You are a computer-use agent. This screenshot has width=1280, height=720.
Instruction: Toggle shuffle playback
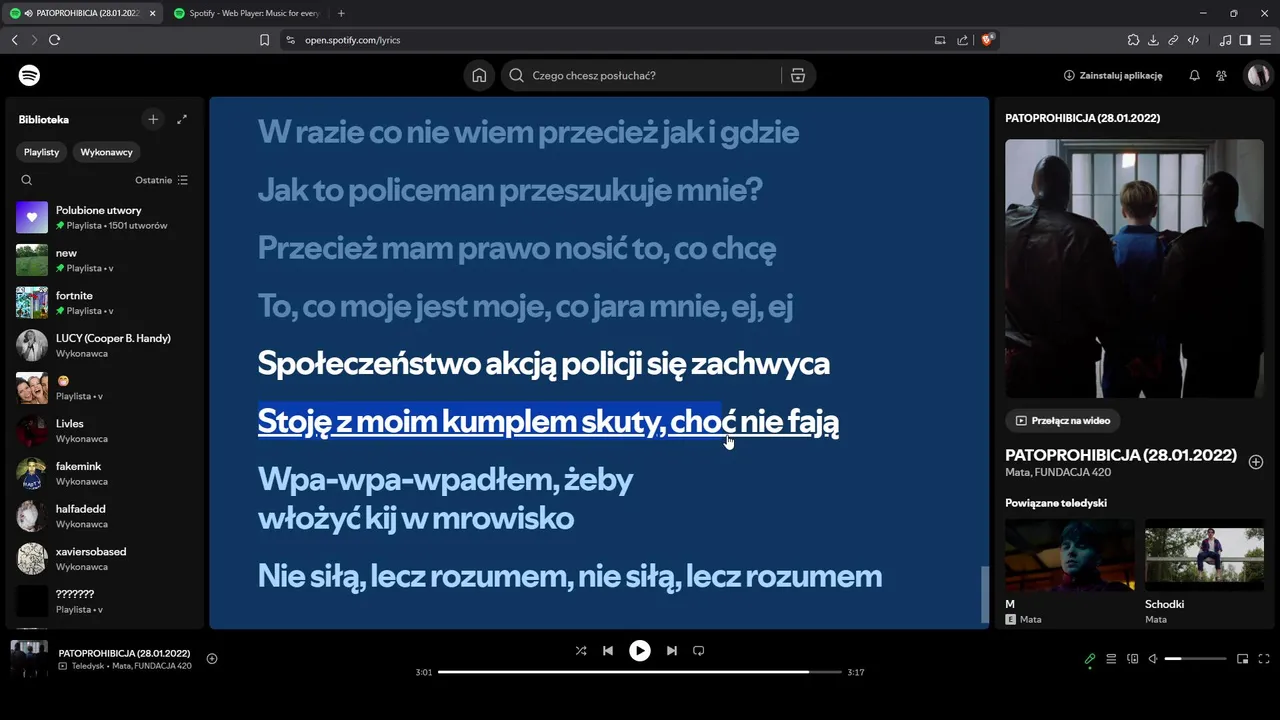[581, 651]
